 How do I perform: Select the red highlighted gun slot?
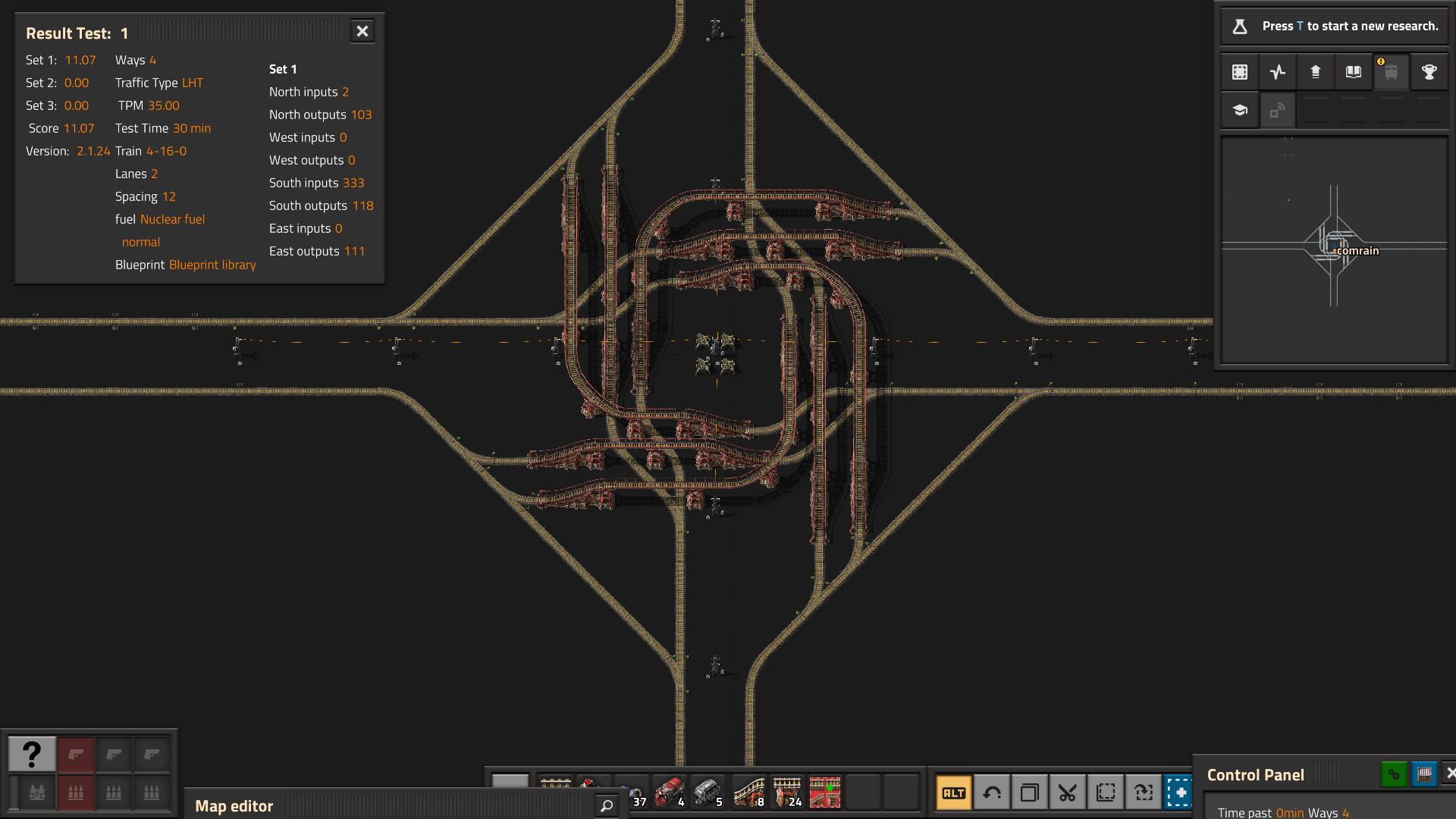[x=76, y=755]
